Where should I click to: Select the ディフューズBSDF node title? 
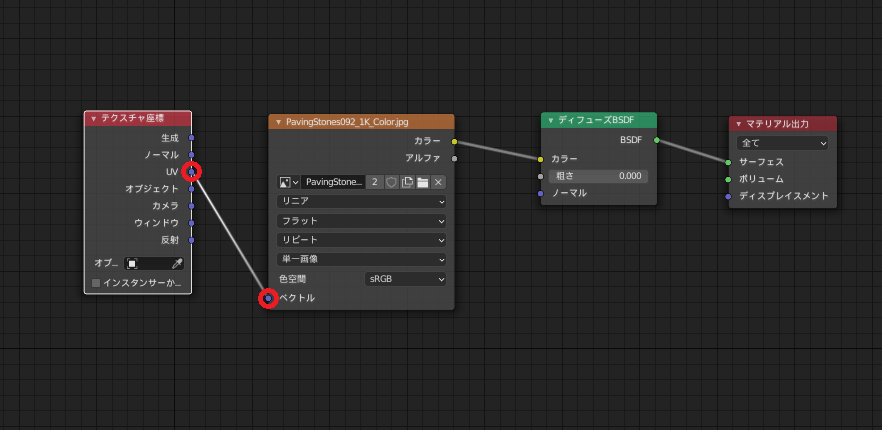pos(596,120)
